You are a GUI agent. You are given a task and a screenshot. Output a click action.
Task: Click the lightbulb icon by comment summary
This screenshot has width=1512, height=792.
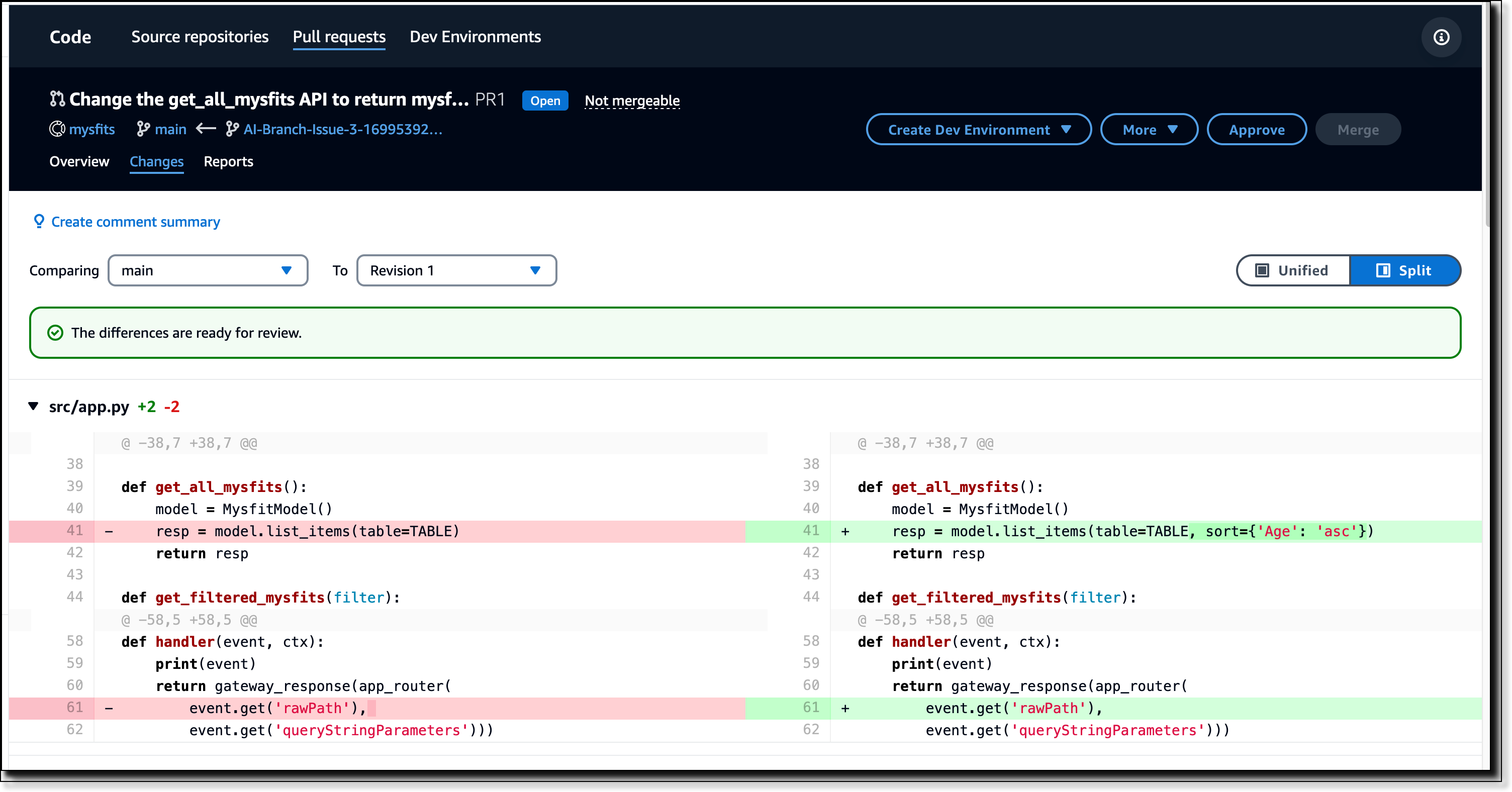[39, 221]
